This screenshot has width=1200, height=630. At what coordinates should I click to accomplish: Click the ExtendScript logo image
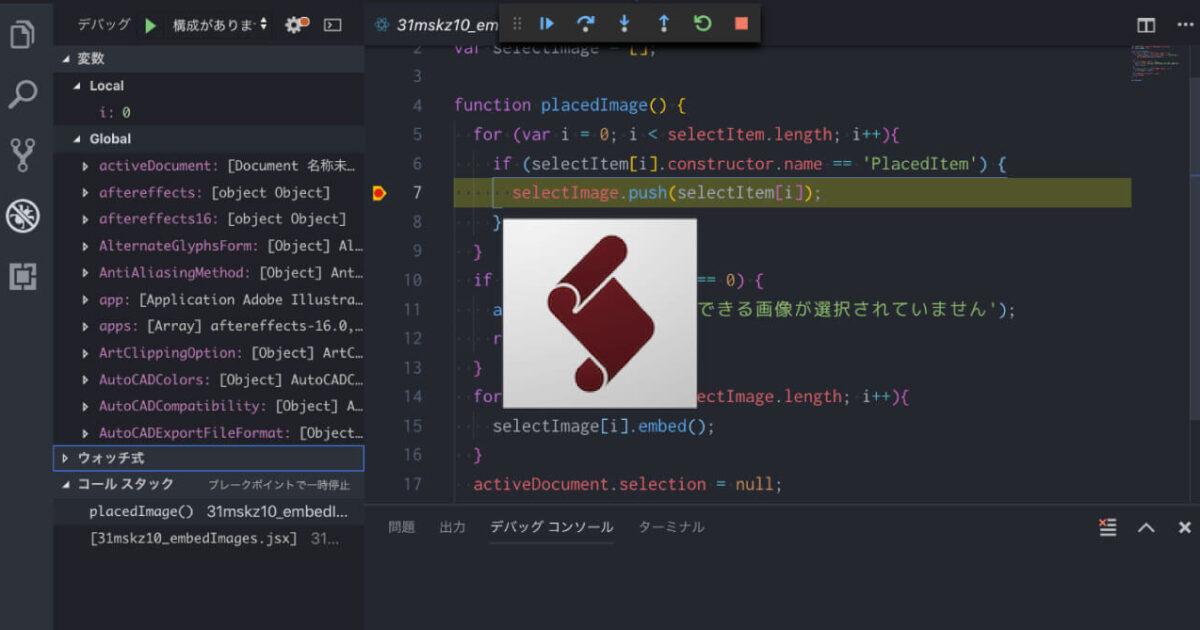tap(599, 314)
